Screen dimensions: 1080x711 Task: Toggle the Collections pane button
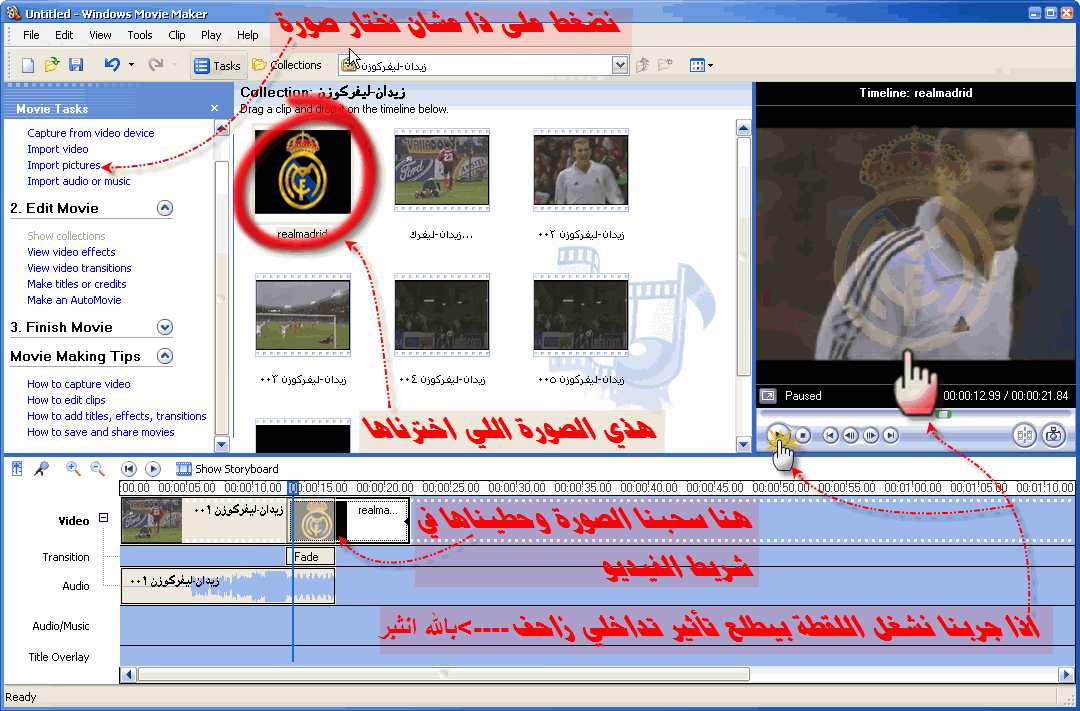[287, 65]
